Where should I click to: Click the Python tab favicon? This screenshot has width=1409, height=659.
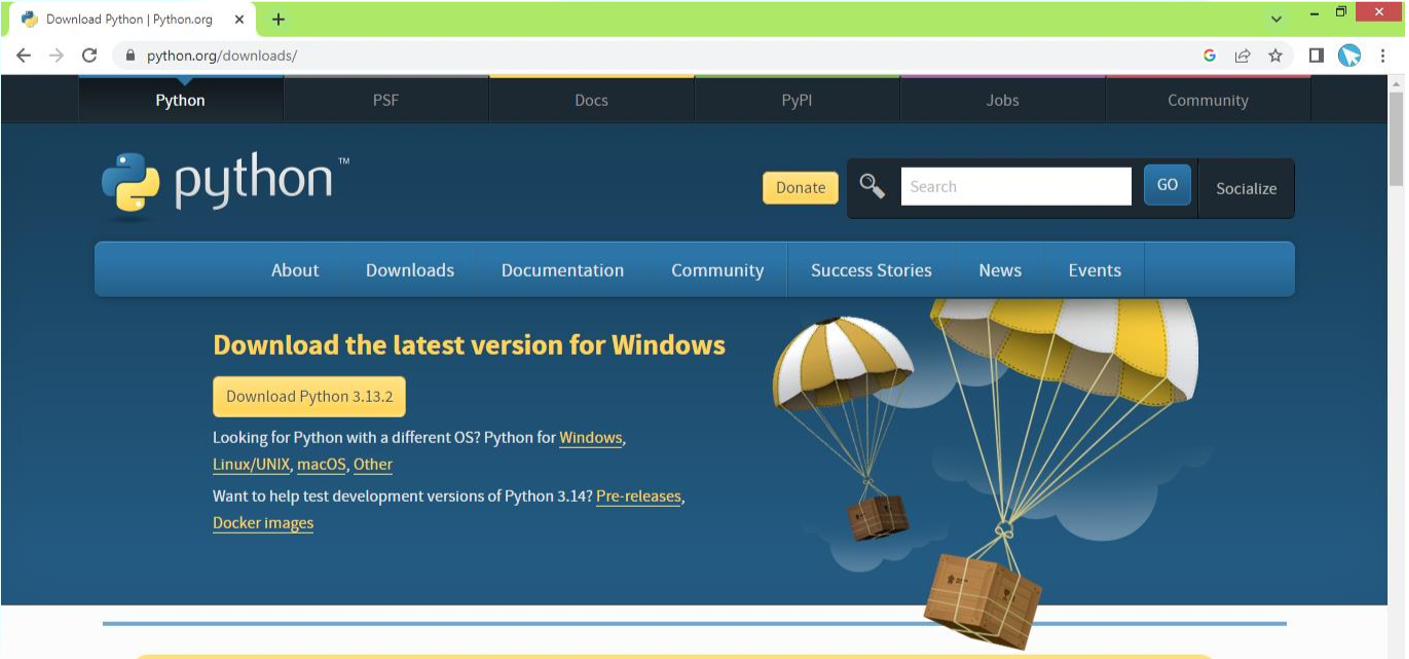29,19
